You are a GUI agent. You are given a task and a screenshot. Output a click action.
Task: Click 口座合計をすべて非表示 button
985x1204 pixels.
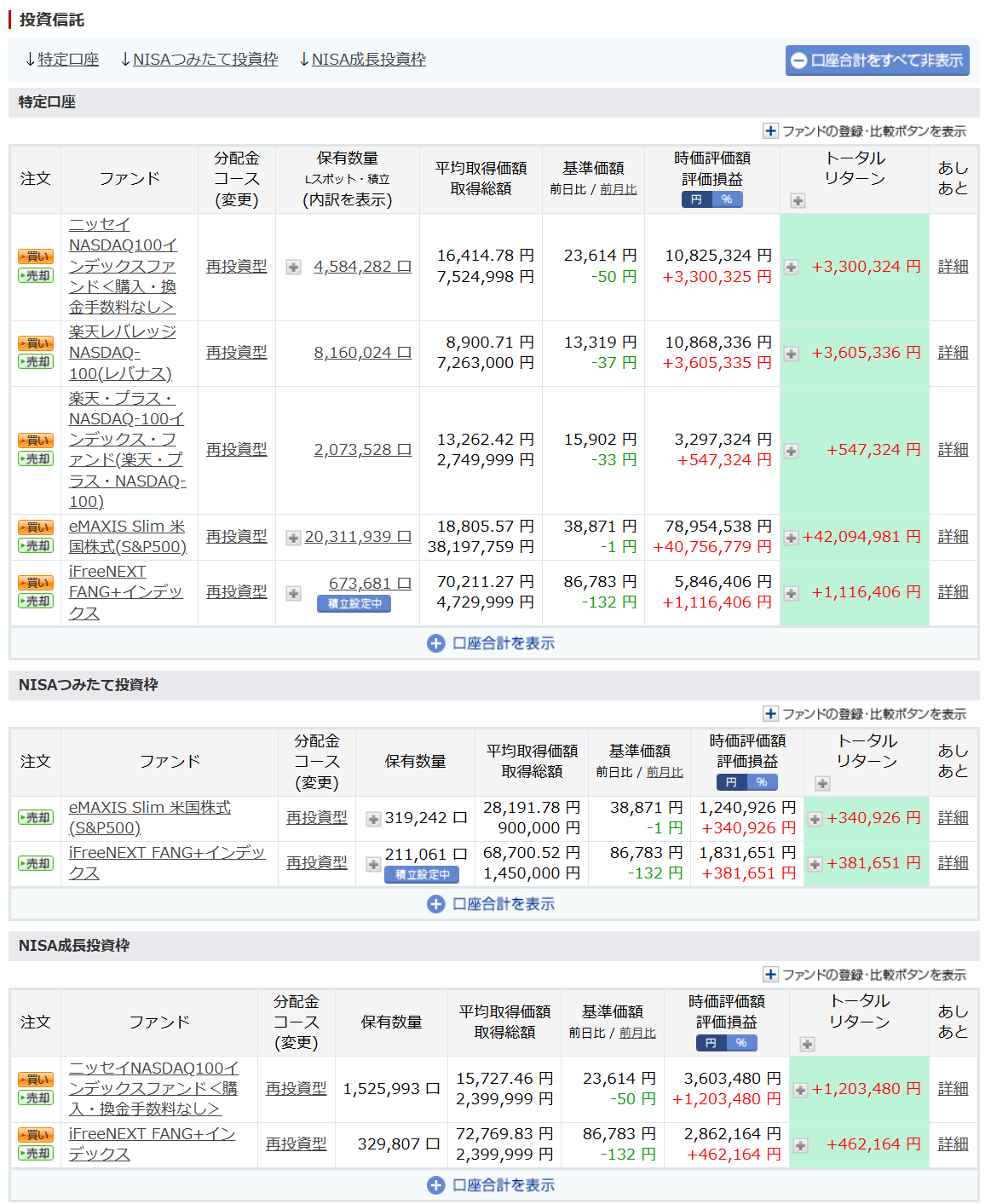click(877, 60)
